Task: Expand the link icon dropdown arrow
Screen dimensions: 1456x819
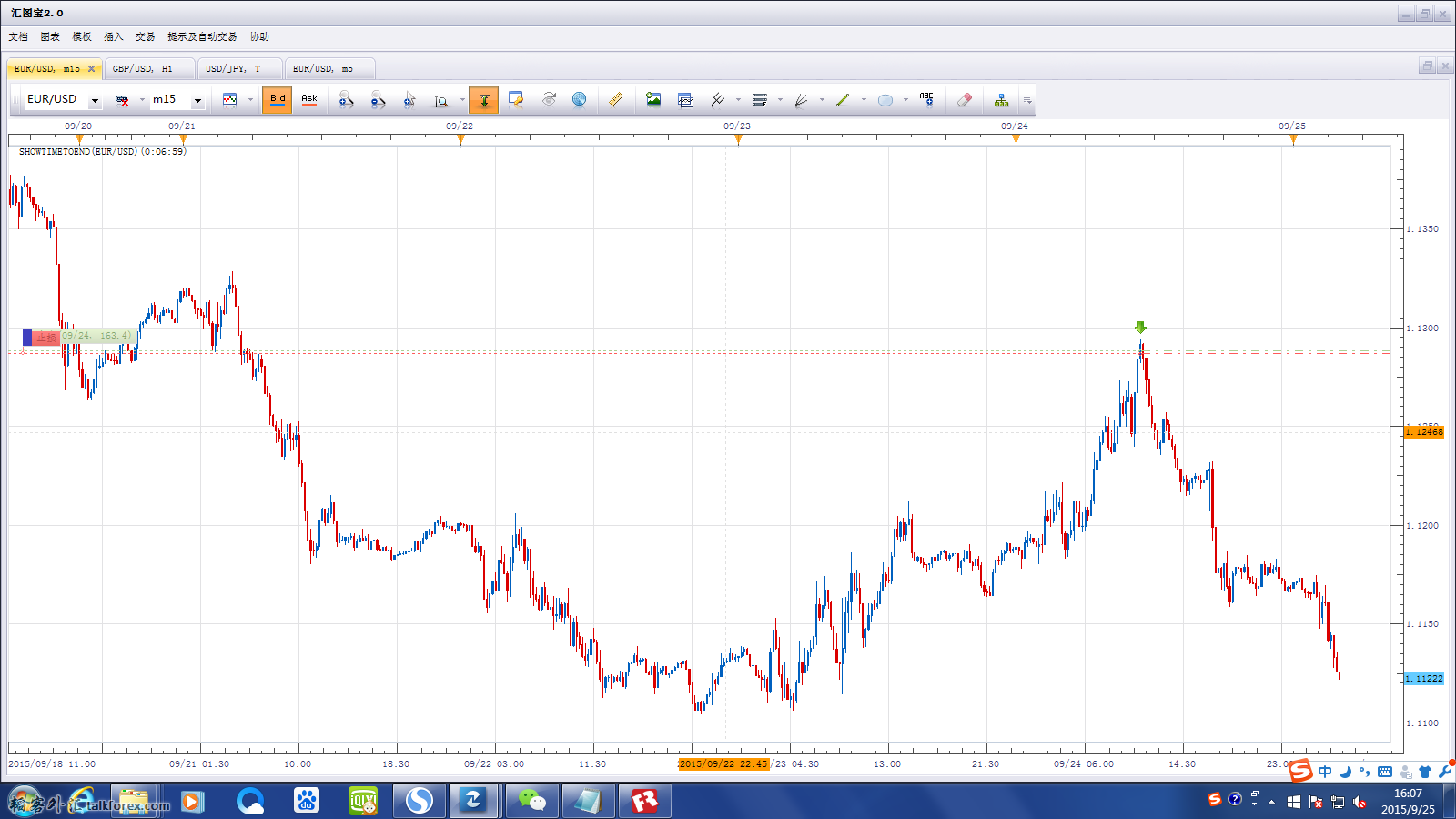Action: point(142,100)
